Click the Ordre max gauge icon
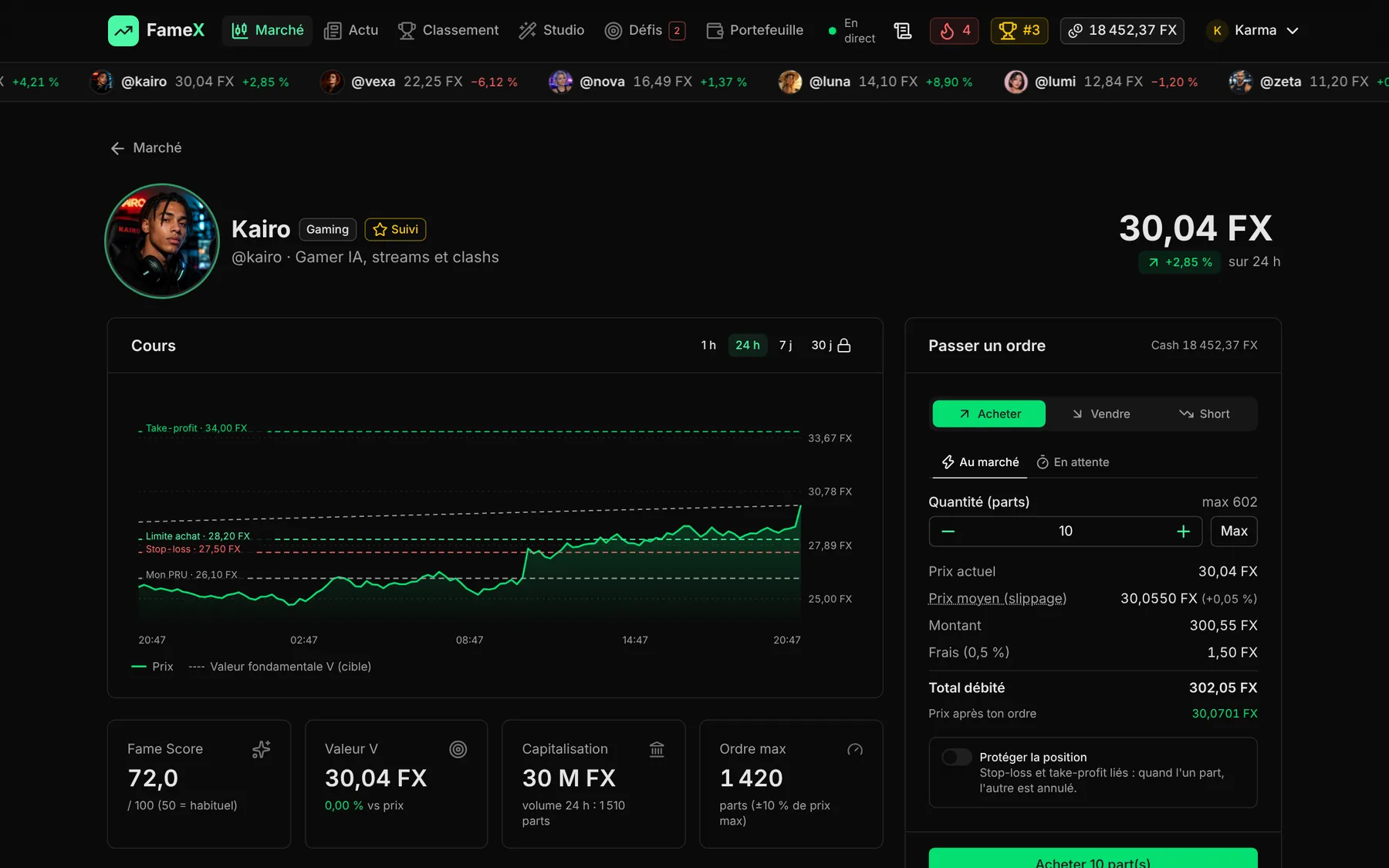1389x868 pixels. coord(855,749)
